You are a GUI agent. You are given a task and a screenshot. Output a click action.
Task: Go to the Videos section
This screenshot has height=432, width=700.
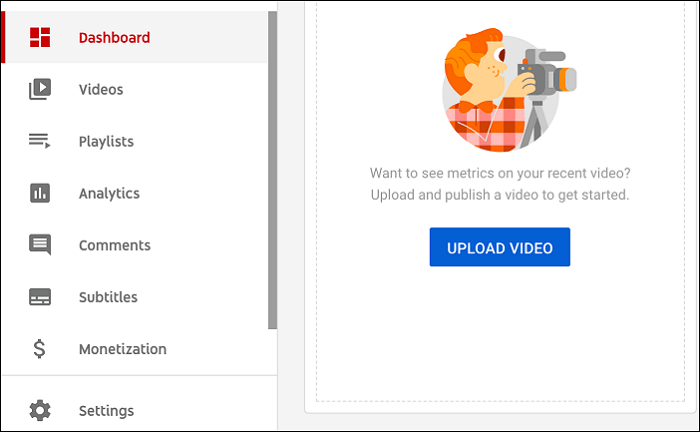click(101, 90)
